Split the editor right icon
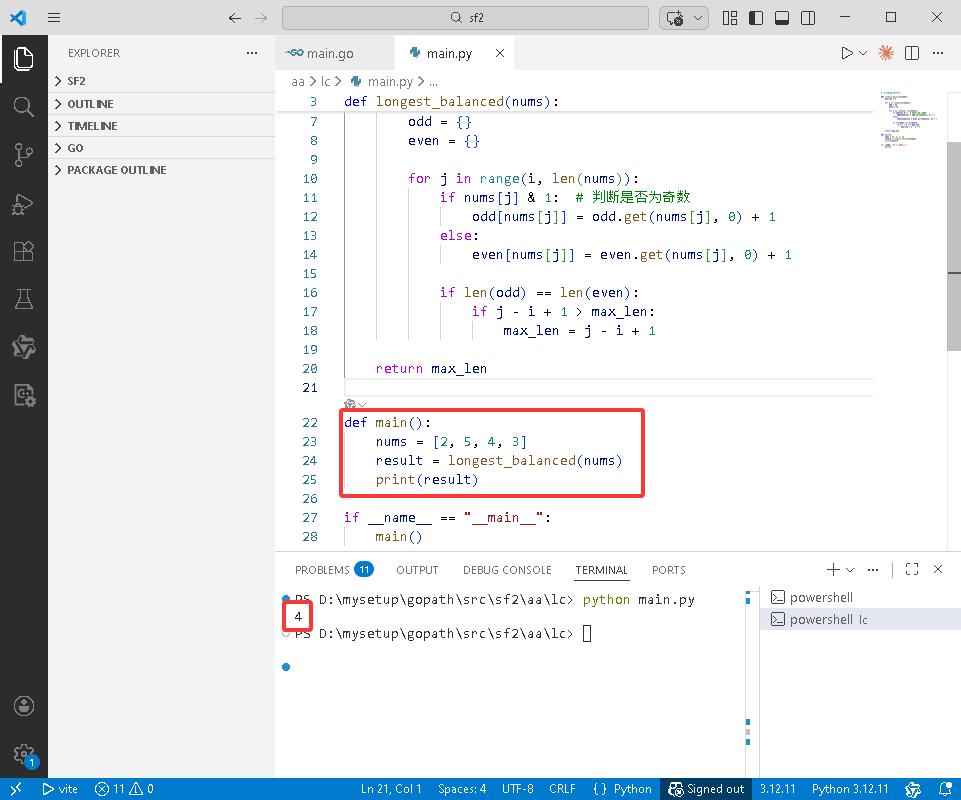Screen dimensions: 961x800 tap(912, 53)
